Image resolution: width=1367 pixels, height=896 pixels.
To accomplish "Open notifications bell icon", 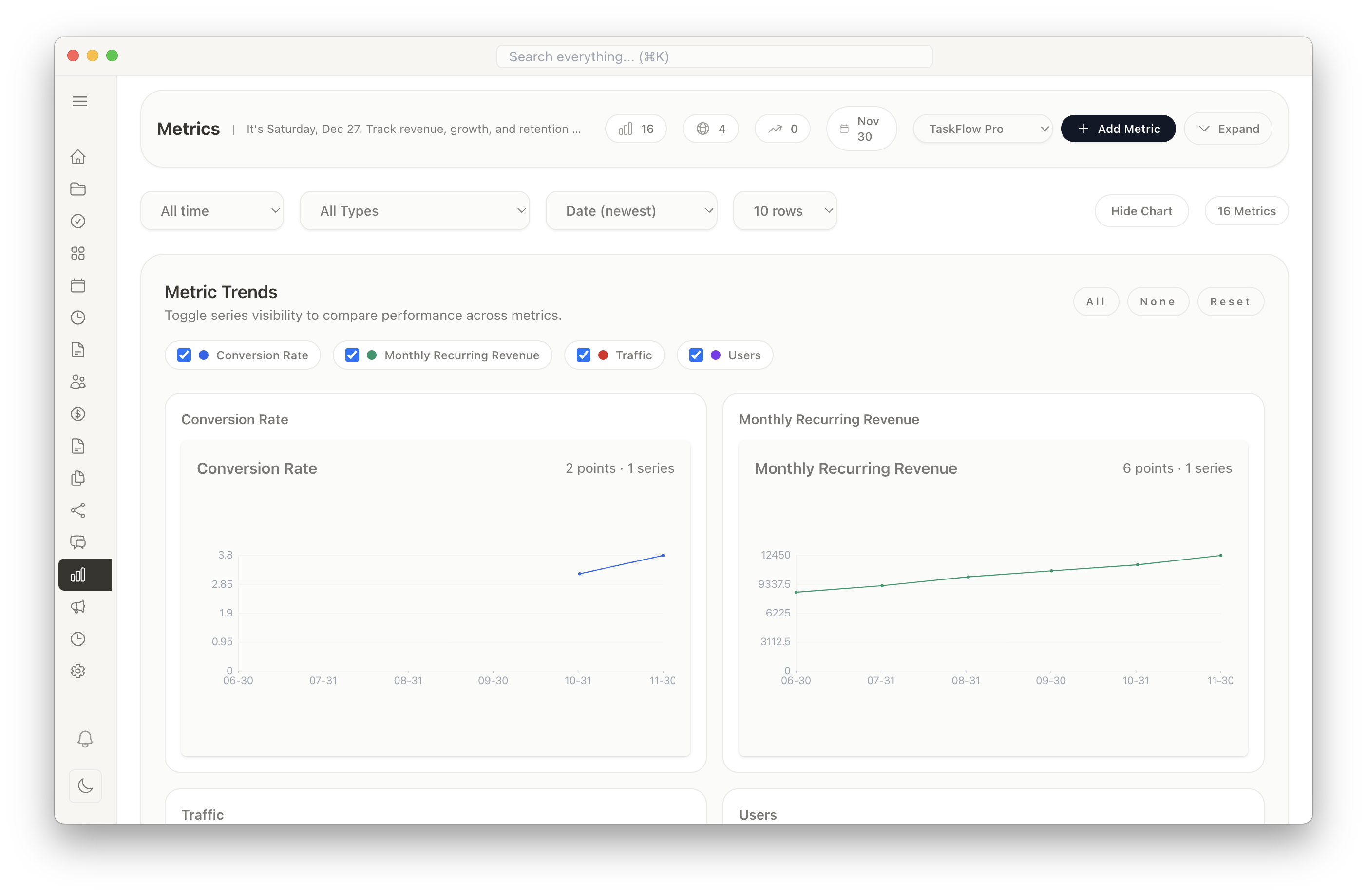I will (x=85, y=739).
